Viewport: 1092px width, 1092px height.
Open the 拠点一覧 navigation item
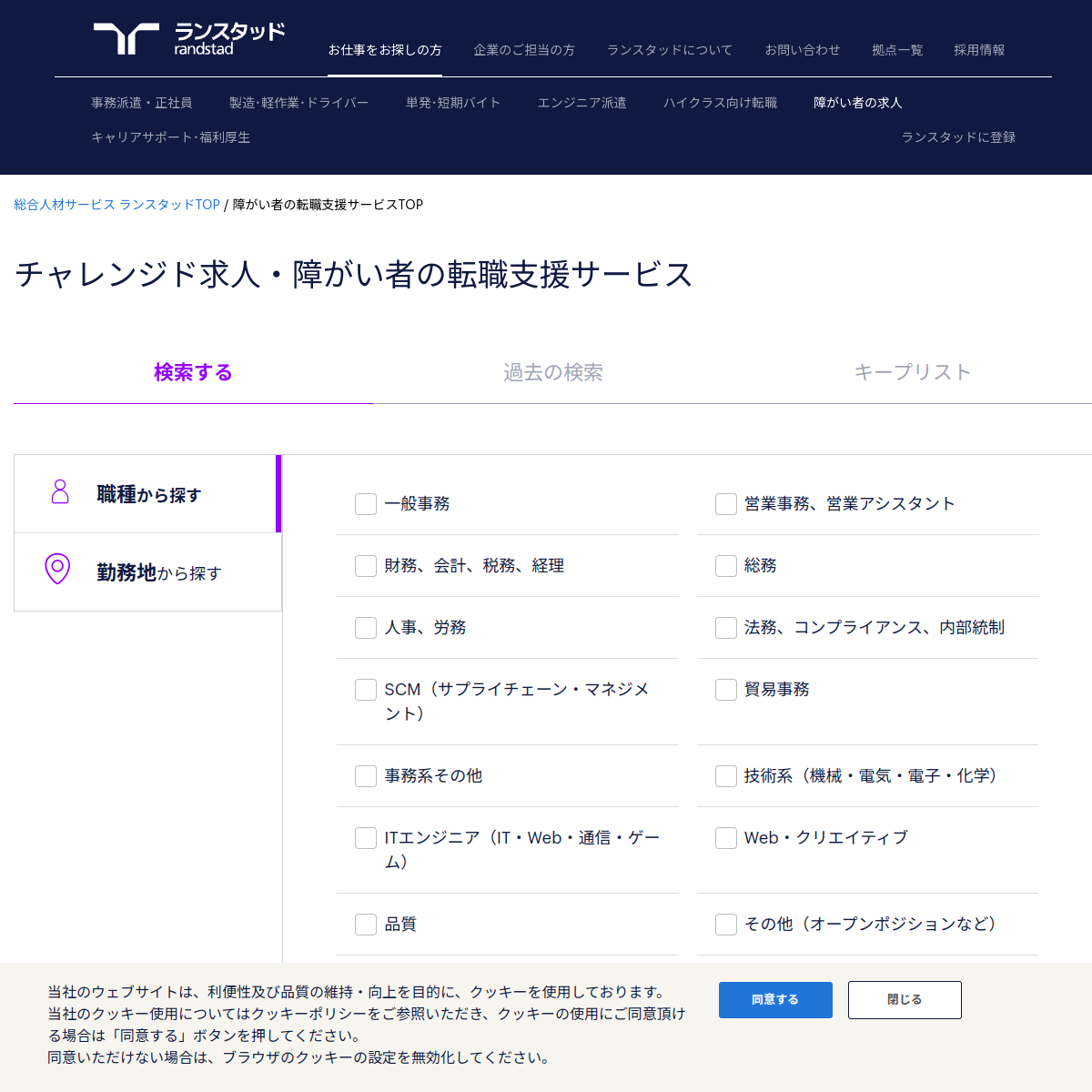pyautogui.click(x=897, y=50)
